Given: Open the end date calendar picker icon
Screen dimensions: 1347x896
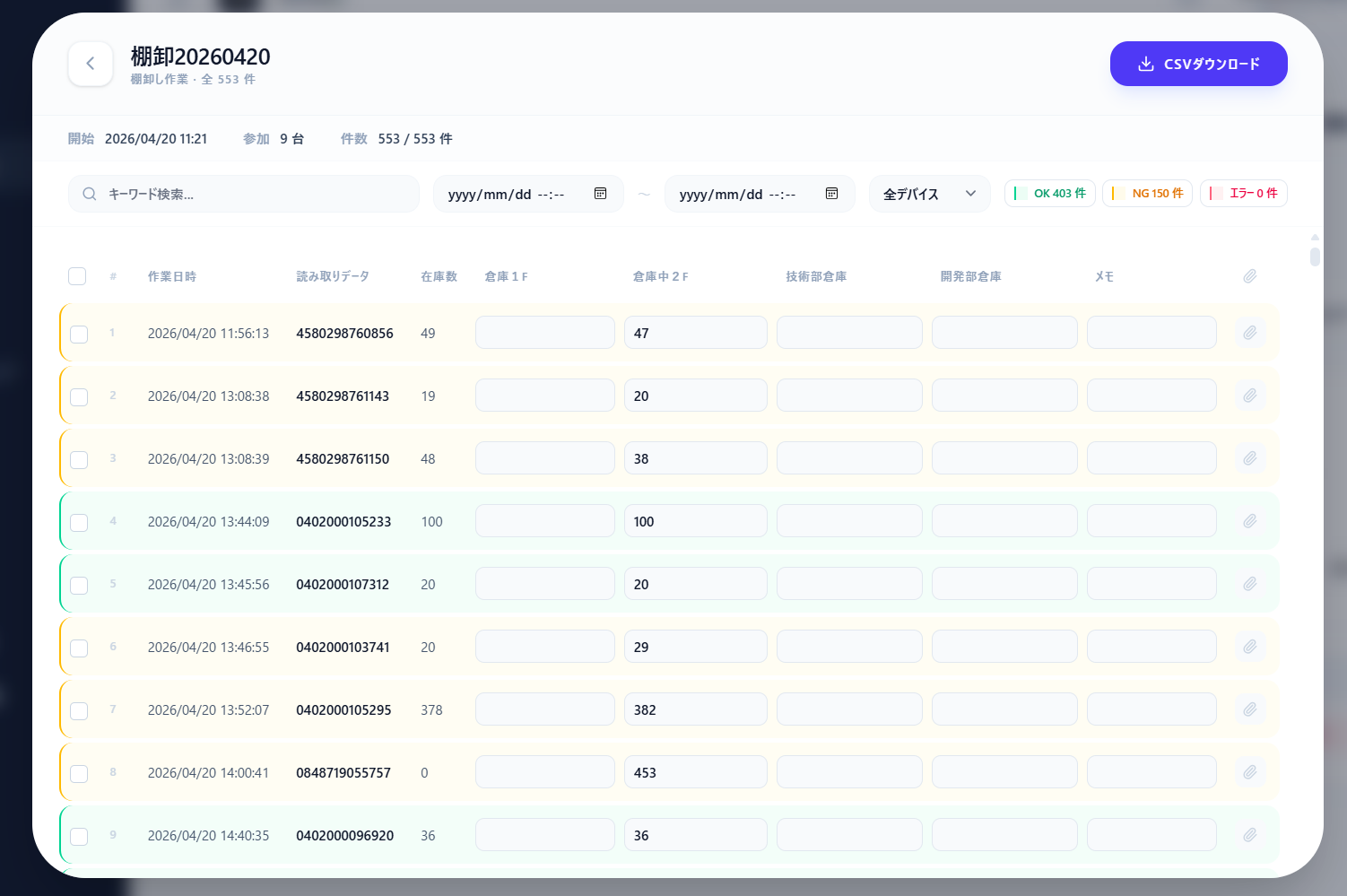Looking at the screenshot, I should (x=832, y=194).
